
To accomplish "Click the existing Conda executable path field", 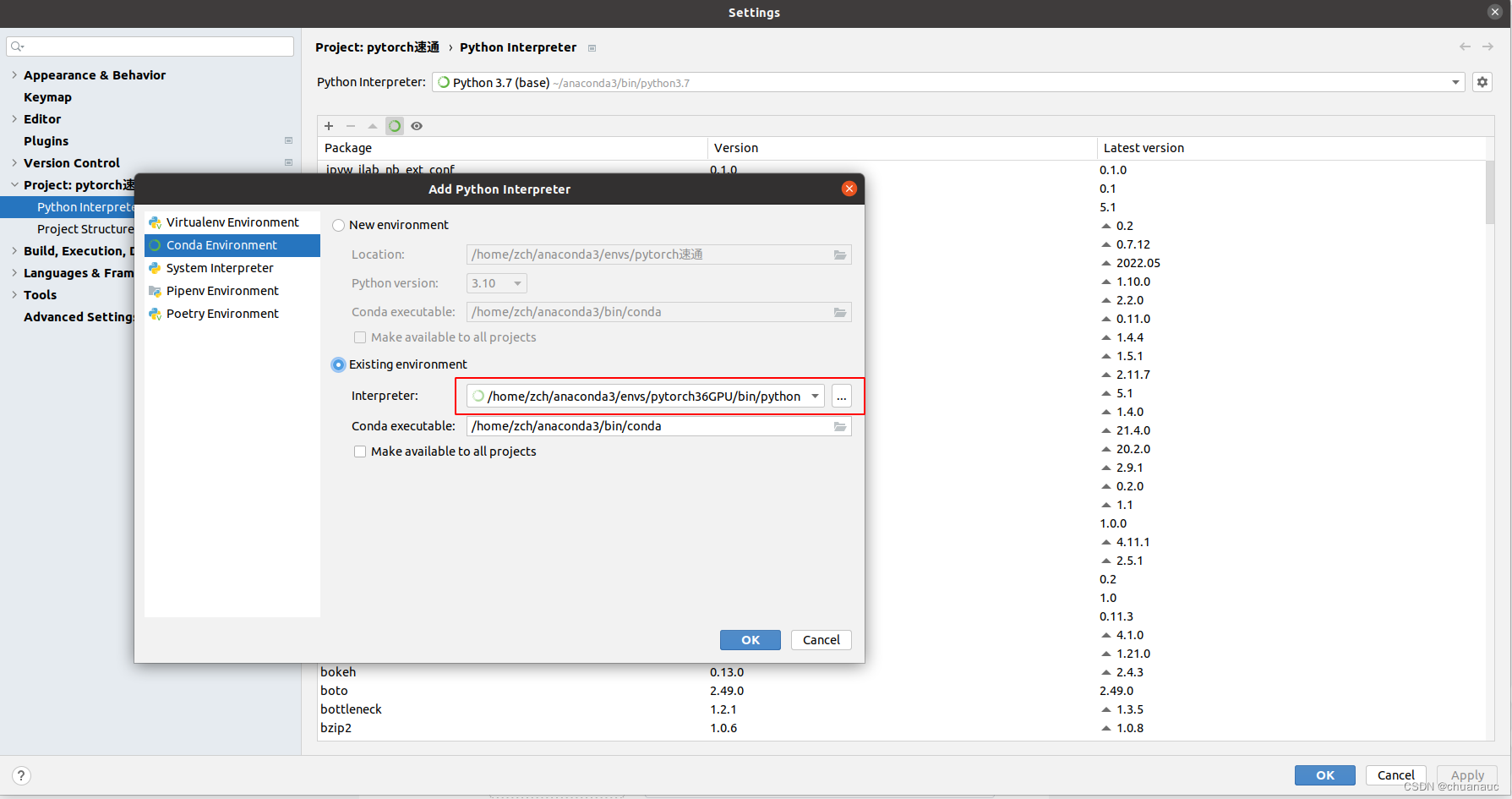I will [x=659, y=426].
